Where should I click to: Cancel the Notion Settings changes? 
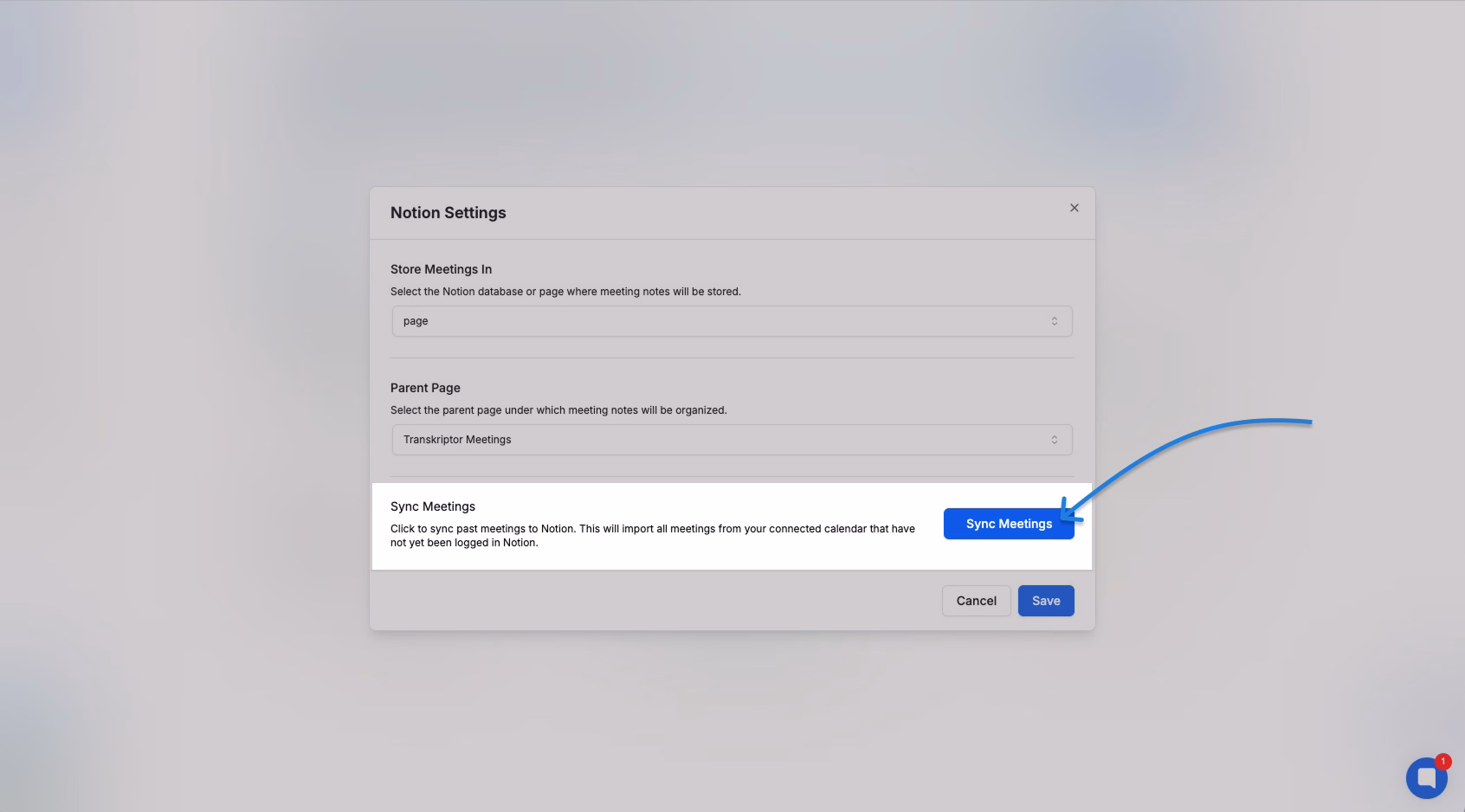coord(976,600)
